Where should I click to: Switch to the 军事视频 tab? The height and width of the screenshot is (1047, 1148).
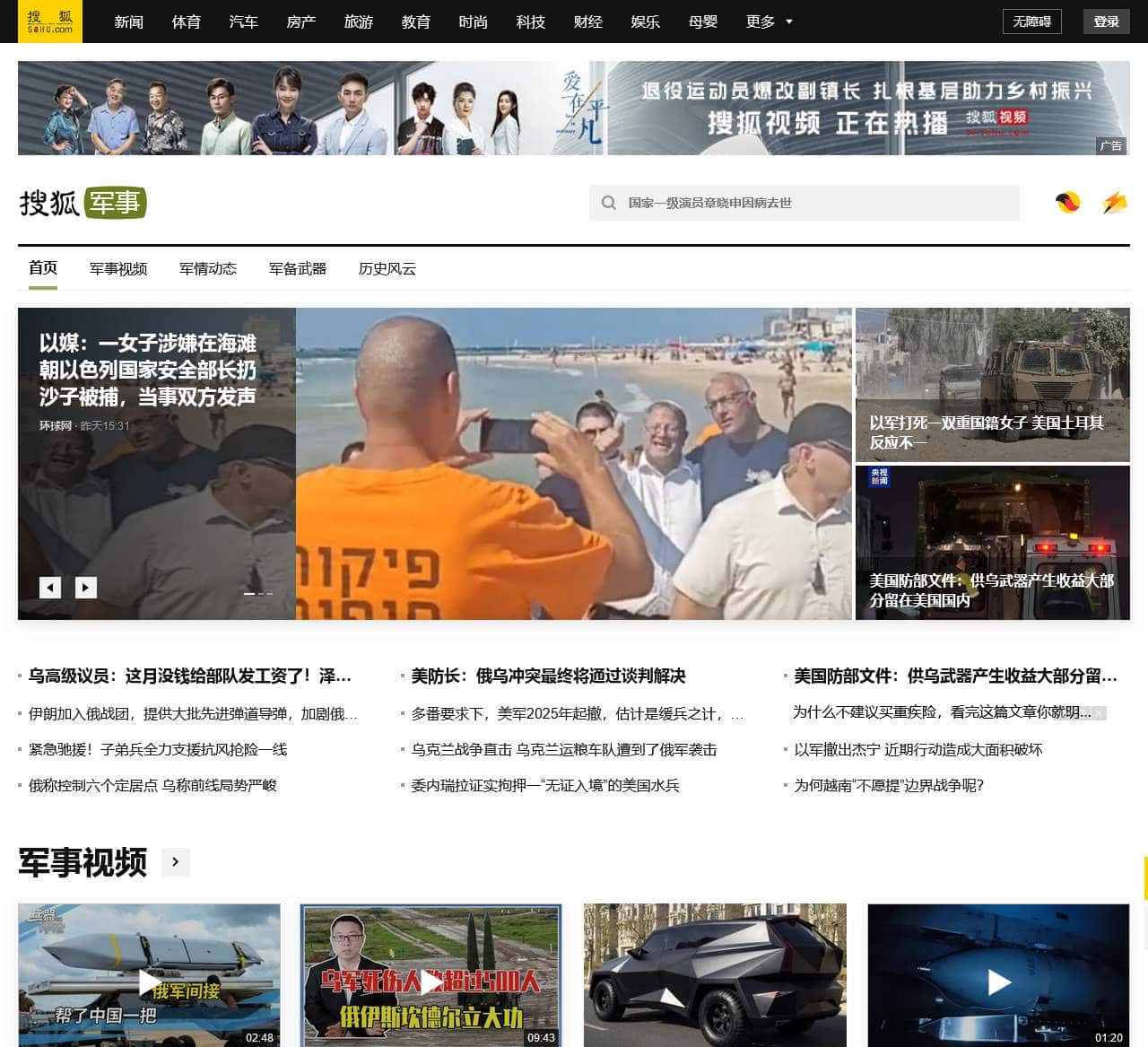click(x=118, y=268)
